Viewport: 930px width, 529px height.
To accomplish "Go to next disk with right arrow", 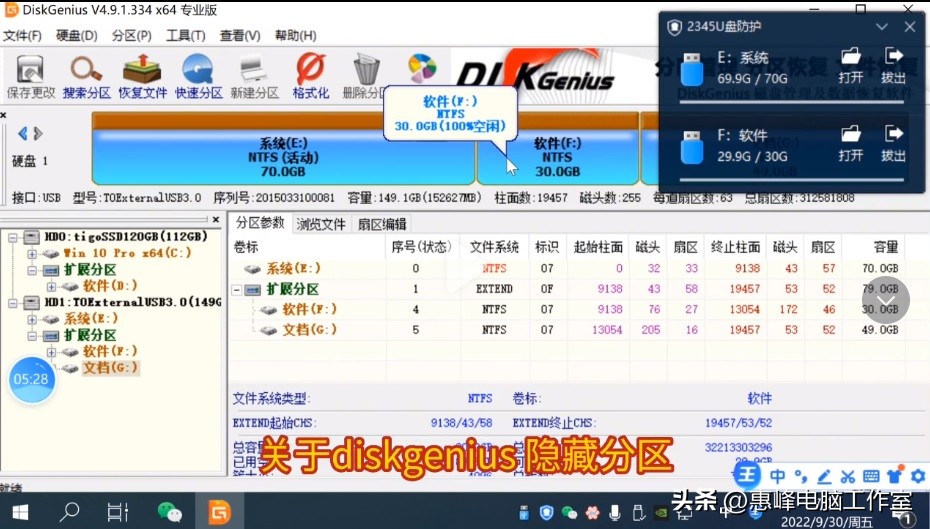I will [x=38, y=134].
